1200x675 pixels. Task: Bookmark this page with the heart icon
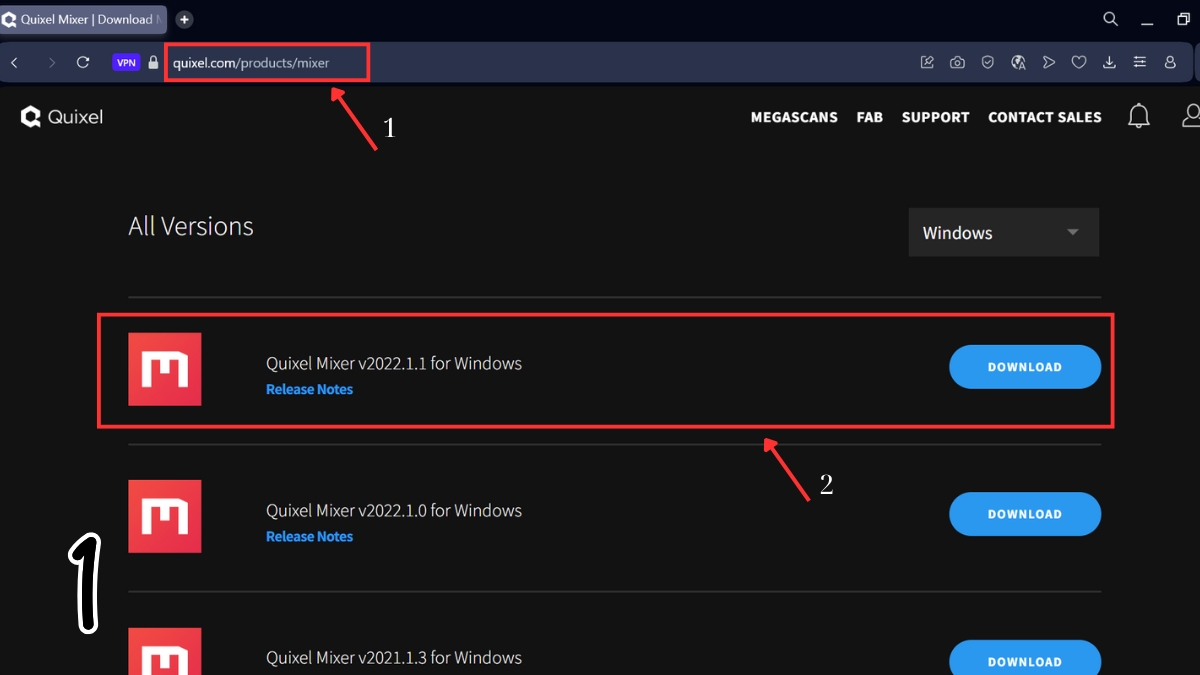pyautogui.click(x=1078, y=62)
